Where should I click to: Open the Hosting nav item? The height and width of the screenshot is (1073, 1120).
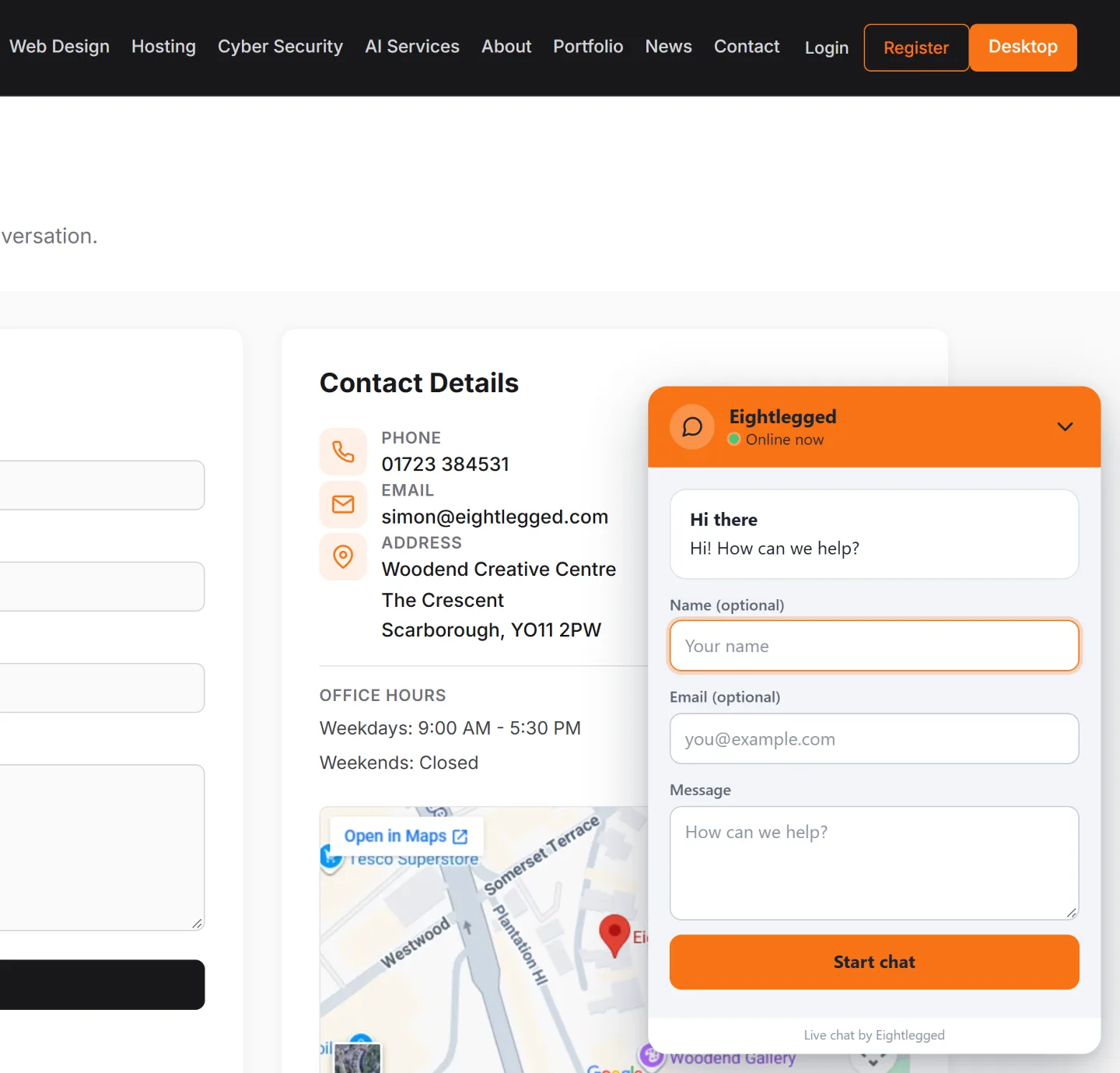coord(163,47)
